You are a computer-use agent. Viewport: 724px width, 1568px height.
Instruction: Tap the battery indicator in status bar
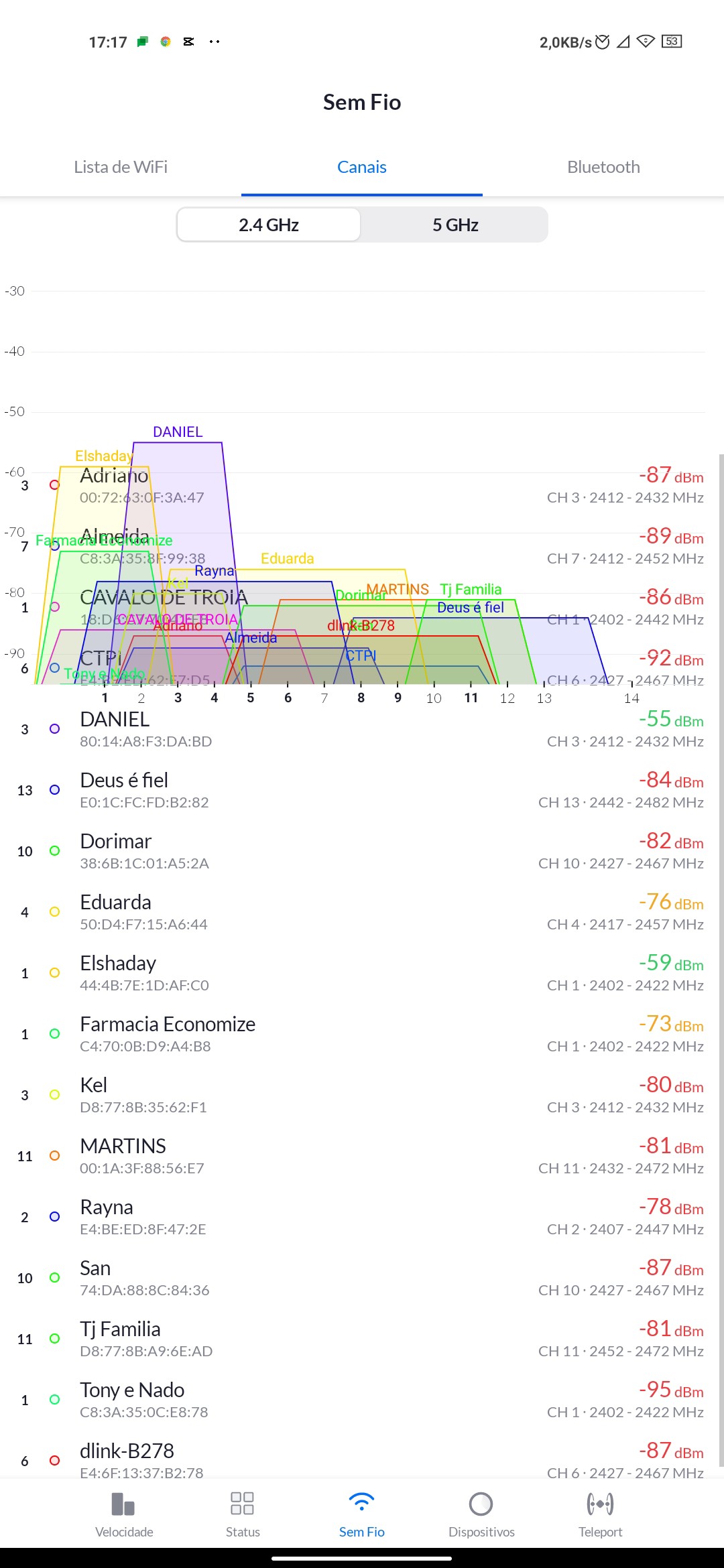pos(672,42)
